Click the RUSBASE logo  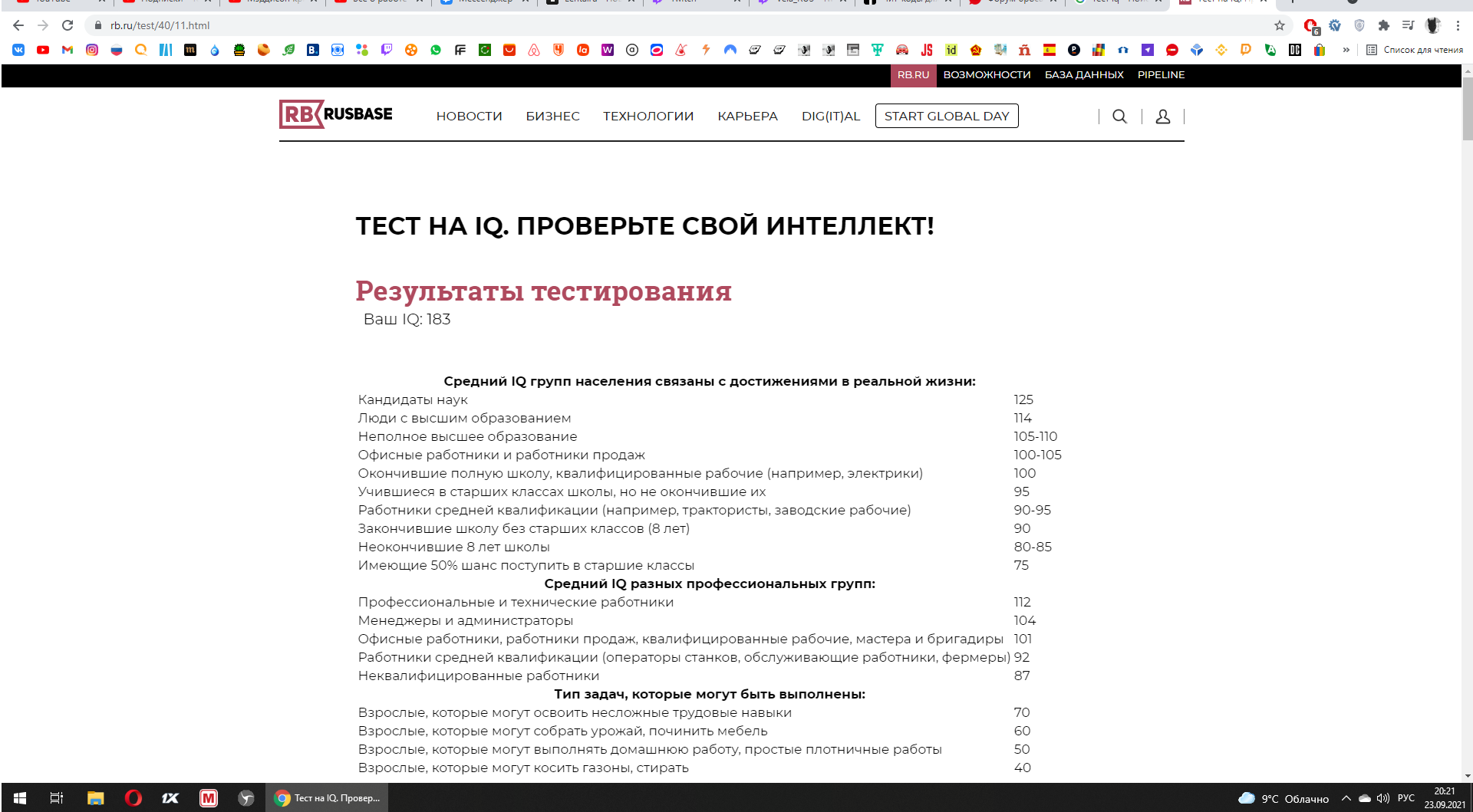coord(336,114)
